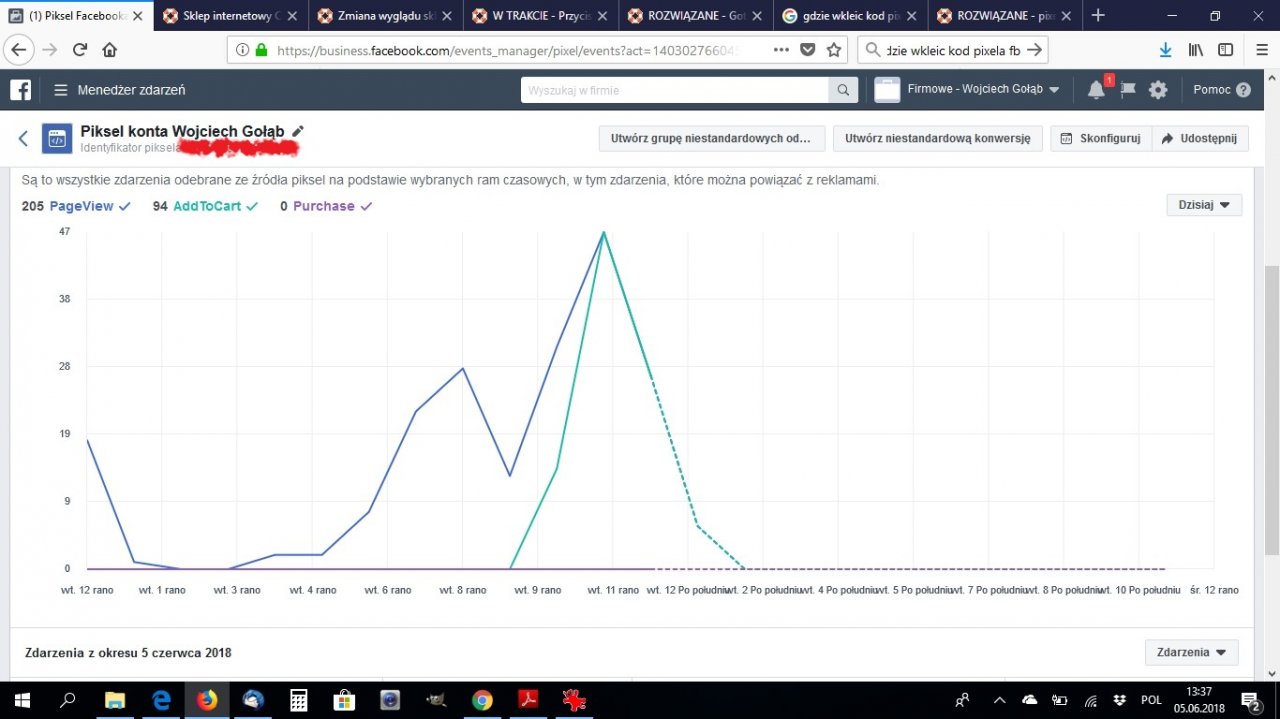Bookmark this page with the star icon
The width and height of the screenshot is (1280, 719).
pos(834,50)
